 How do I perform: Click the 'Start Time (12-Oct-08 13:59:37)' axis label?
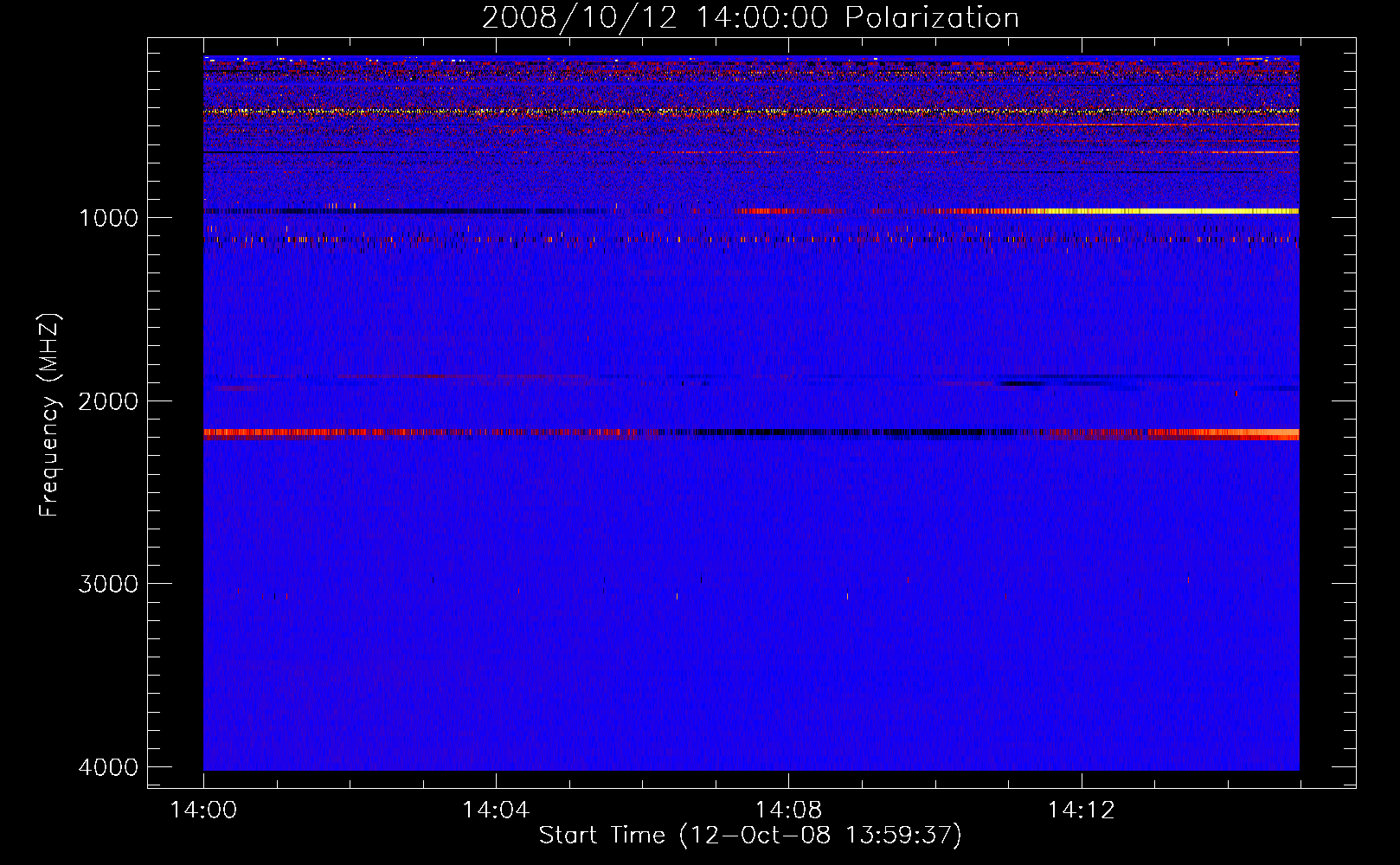point(750,836)
